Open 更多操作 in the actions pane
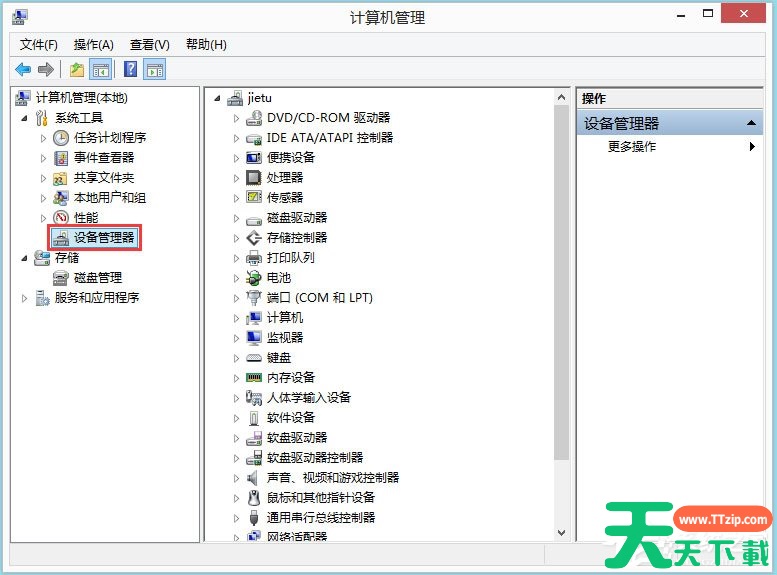777x575 pixels. click(x=632, y=147)
